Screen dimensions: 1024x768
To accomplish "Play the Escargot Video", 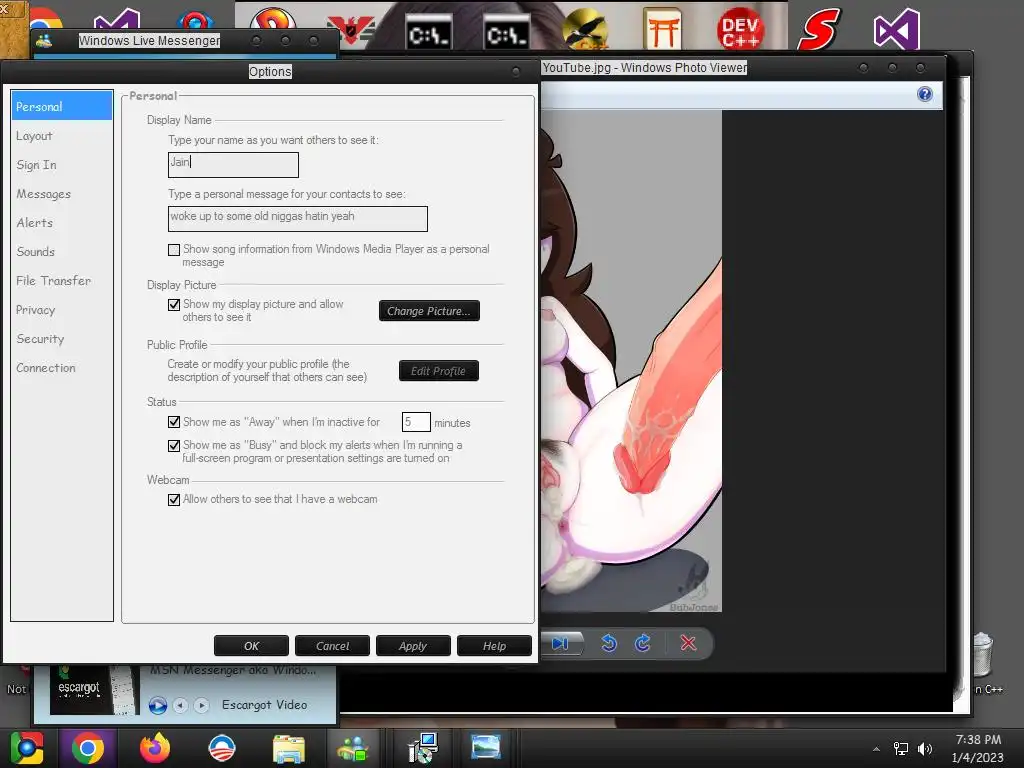I will click(157, 705).
